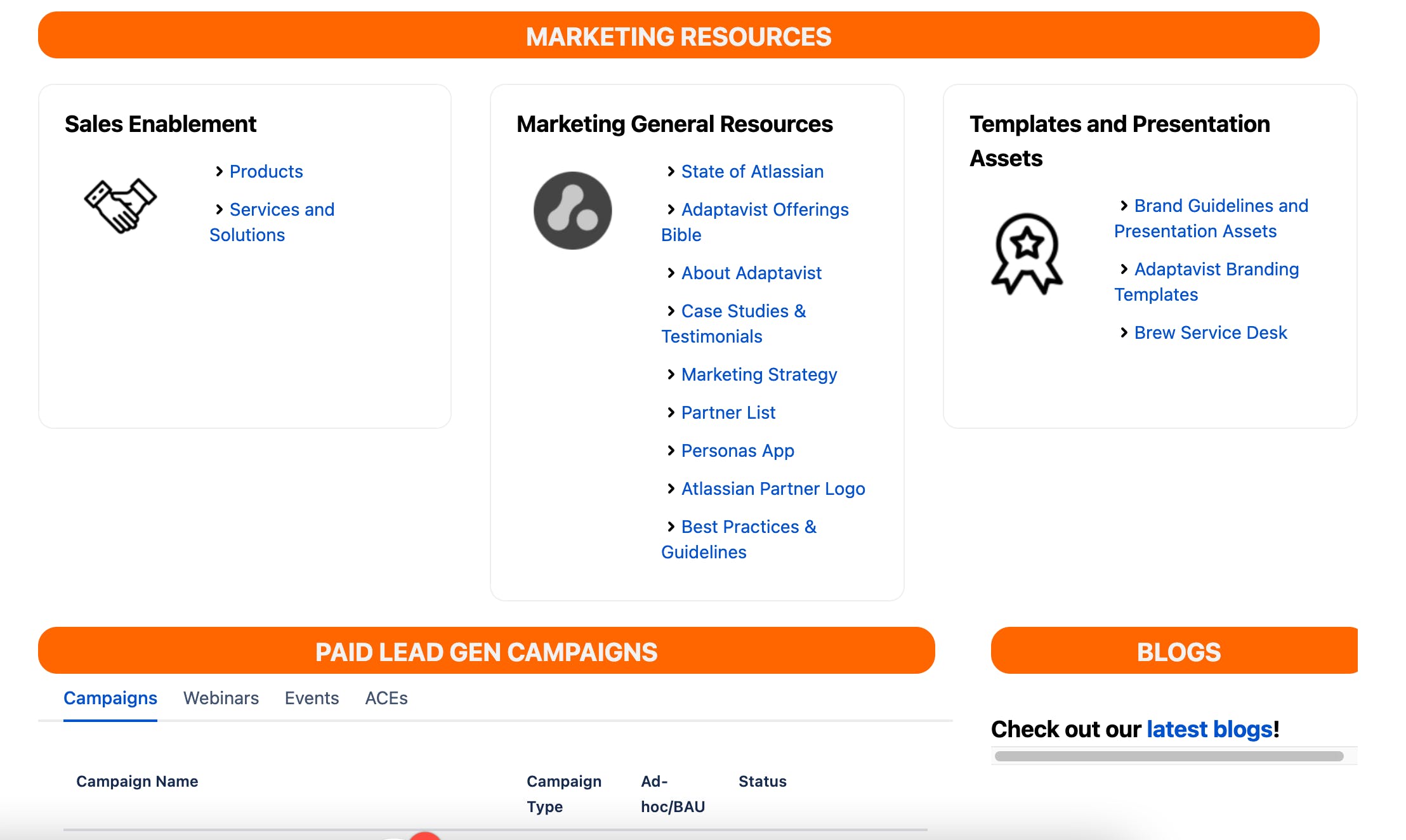Click chevron arrow beside Personas App
1406x840 pixels.
(x=671, y=450)
